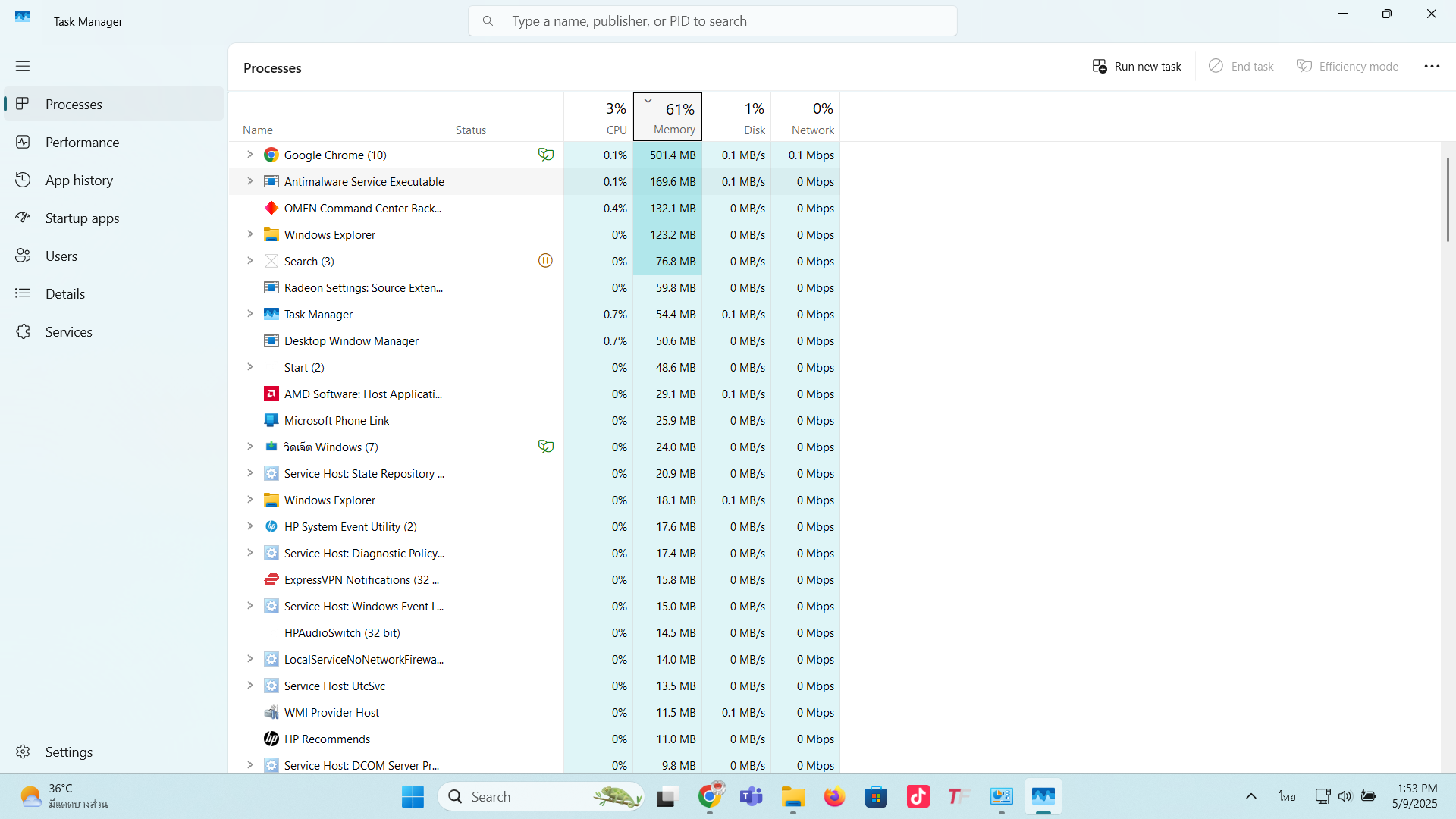Open File Explorer from the taskbar
The image size is (1456, 819).
coord(792,796)
